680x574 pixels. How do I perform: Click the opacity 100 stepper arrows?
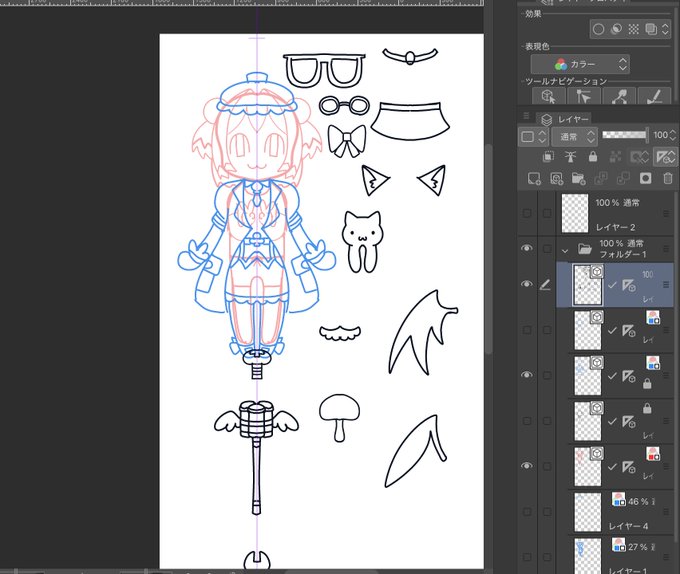tap(673, 135)
